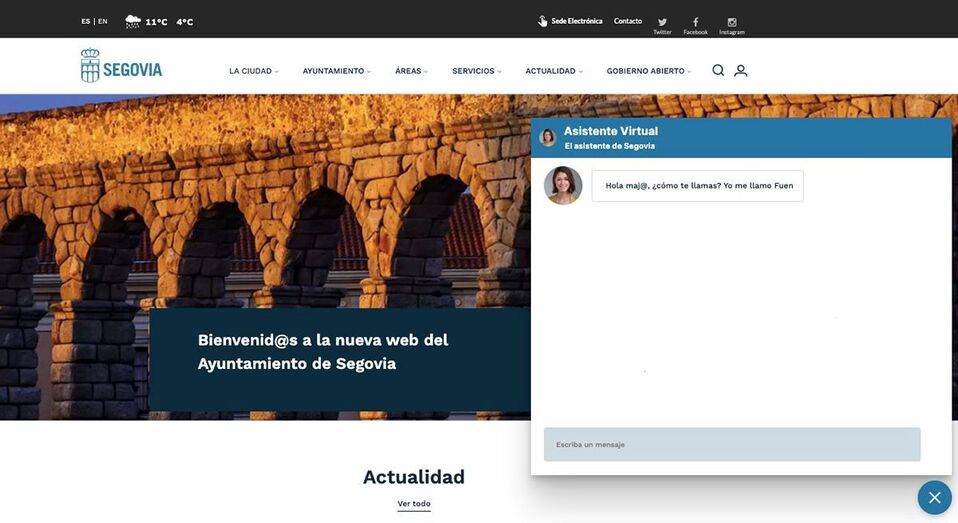Switch language to EN

(x=103, y=21)
